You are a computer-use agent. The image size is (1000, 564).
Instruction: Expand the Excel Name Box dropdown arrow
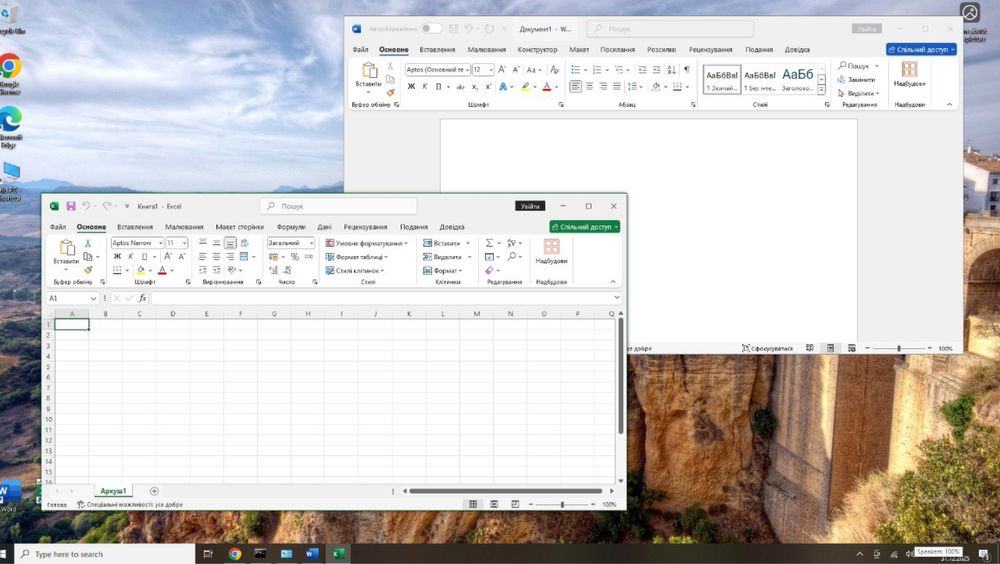point(93,298)
